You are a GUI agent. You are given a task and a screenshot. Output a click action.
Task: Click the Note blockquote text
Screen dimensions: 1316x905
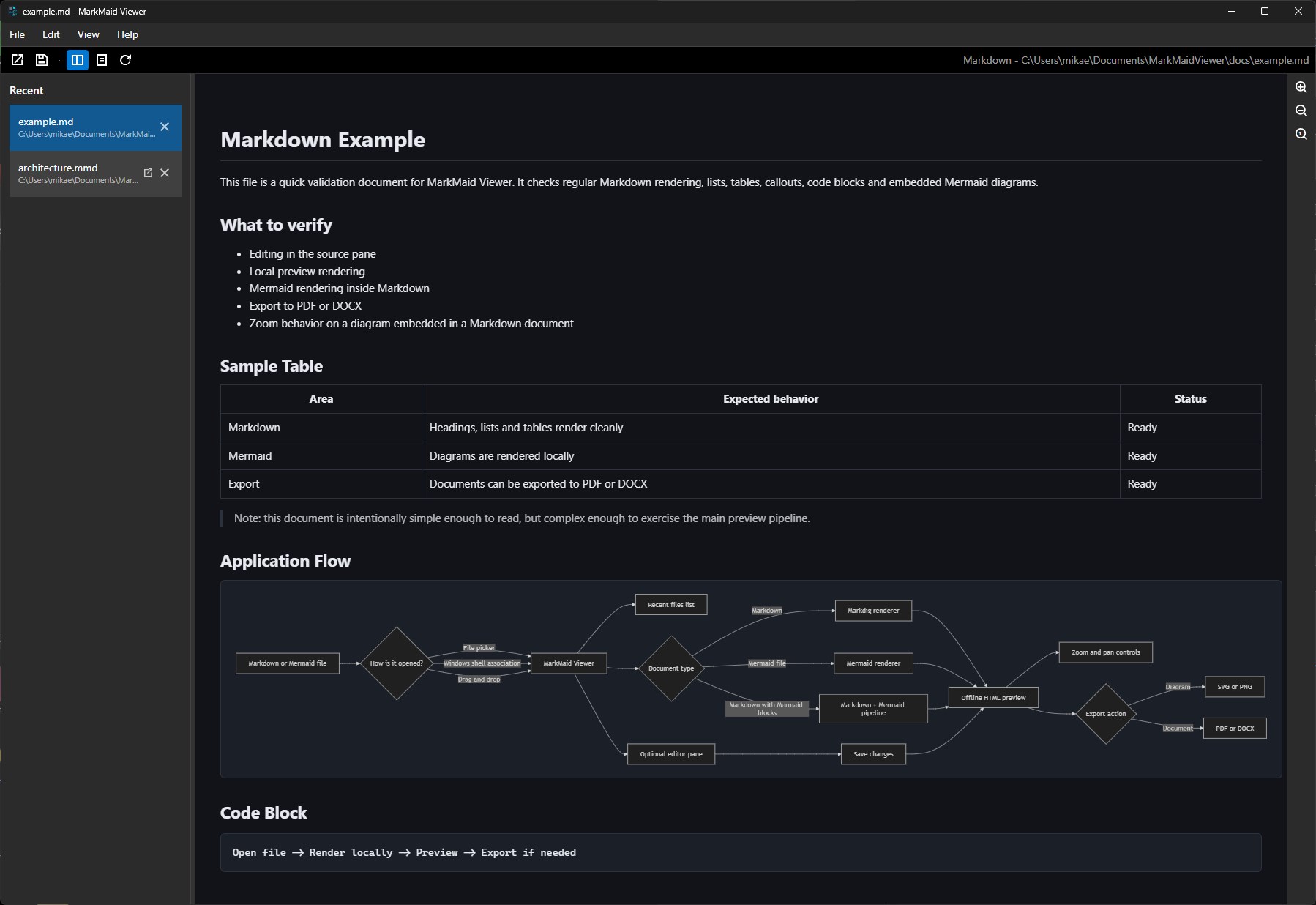(x=522, y=518)
